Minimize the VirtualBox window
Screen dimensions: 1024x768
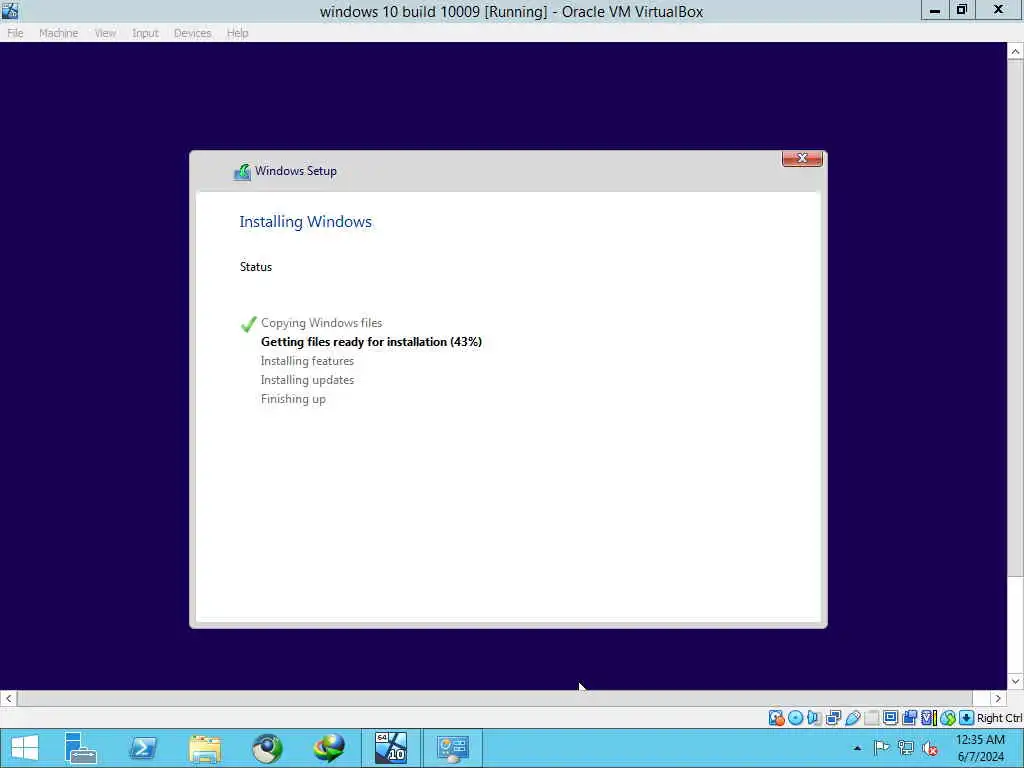click(x=935, y=10)
